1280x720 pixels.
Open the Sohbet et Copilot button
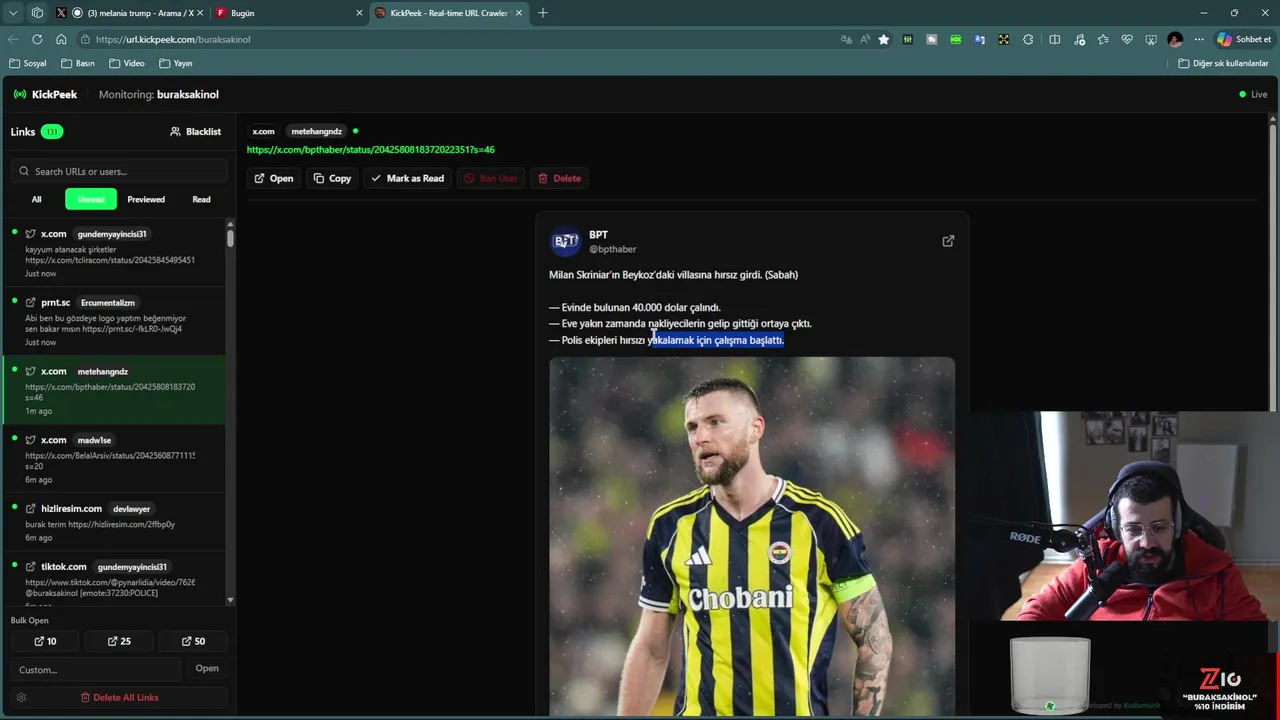point(1244,39)
